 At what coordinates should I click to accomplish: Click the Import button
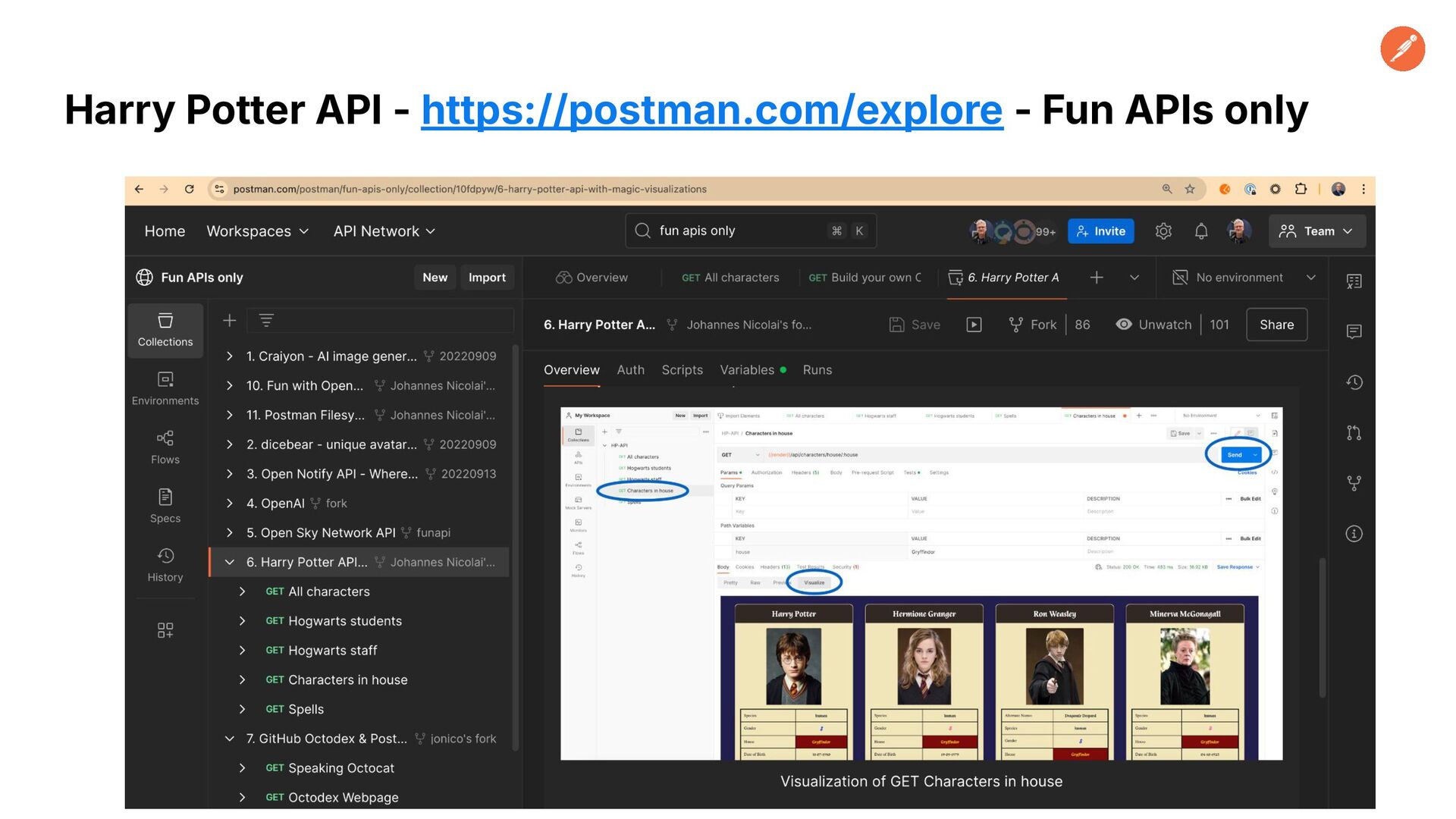click(x=487, y=278)
